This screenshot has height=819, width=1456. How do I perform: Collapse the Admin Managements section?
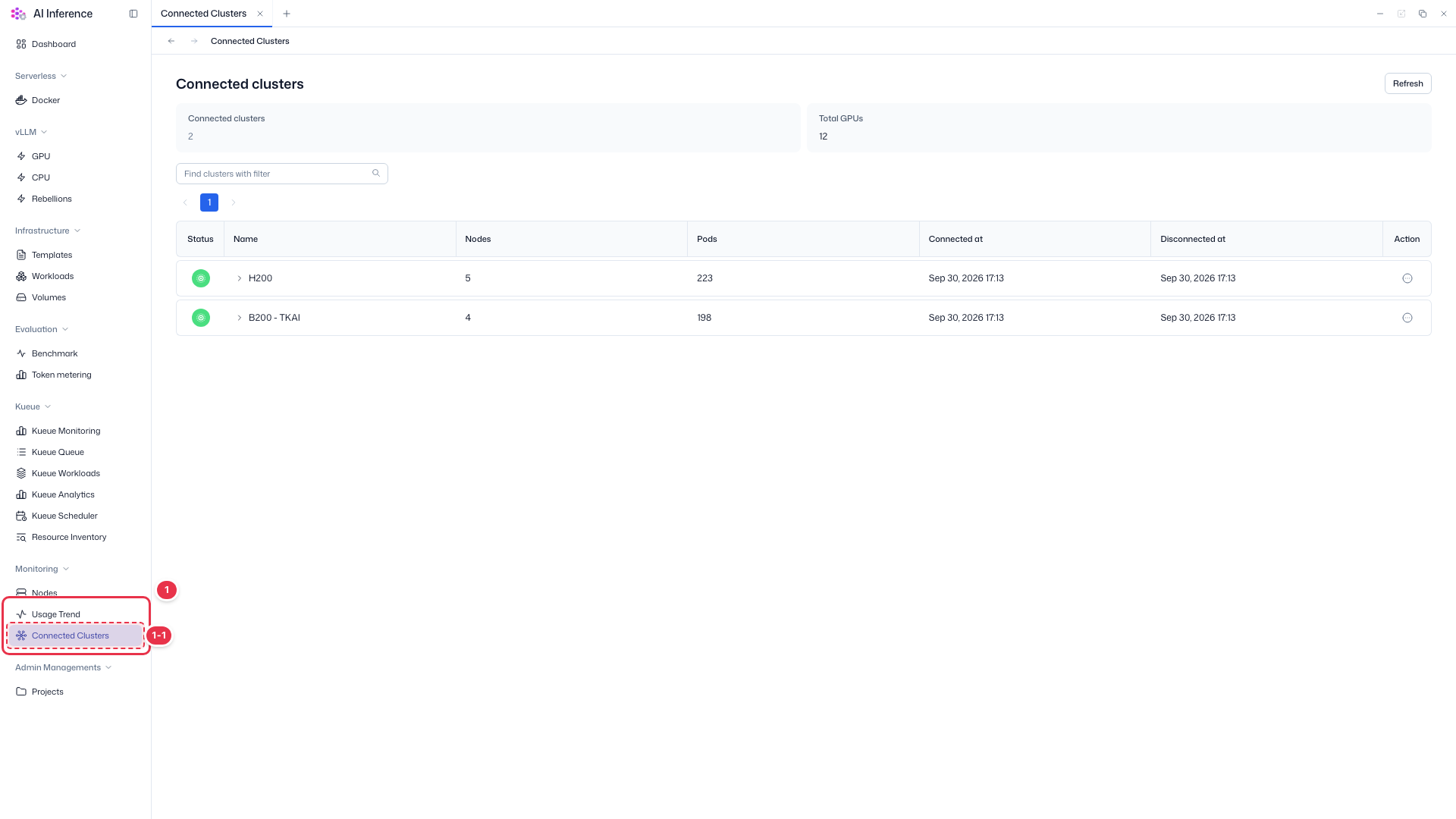click(64, 667)
